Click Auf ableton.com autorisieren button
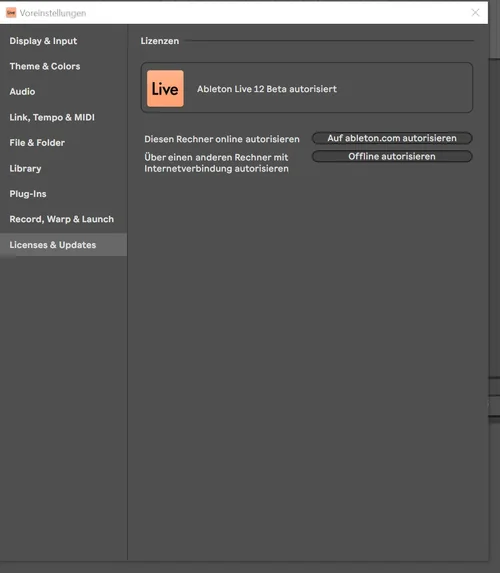This screenshot has width=500, height=573. click(392, 138)
